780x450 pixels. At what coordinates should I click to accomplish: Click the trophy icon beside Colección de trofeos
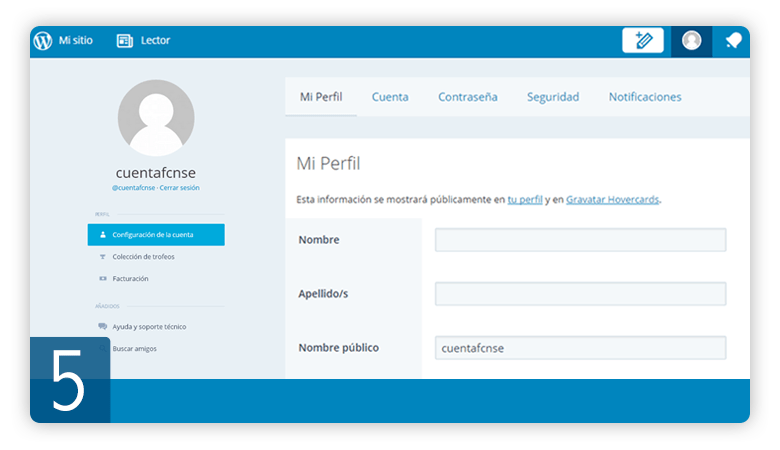103,257
